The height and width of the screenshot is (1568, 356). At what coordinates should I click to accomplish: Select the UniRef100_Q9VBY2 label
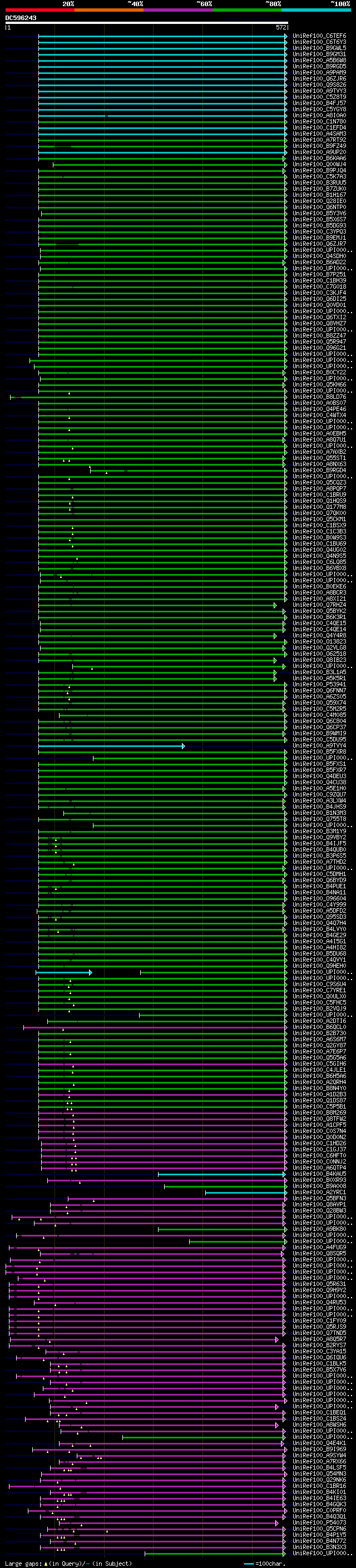[319, 838]
